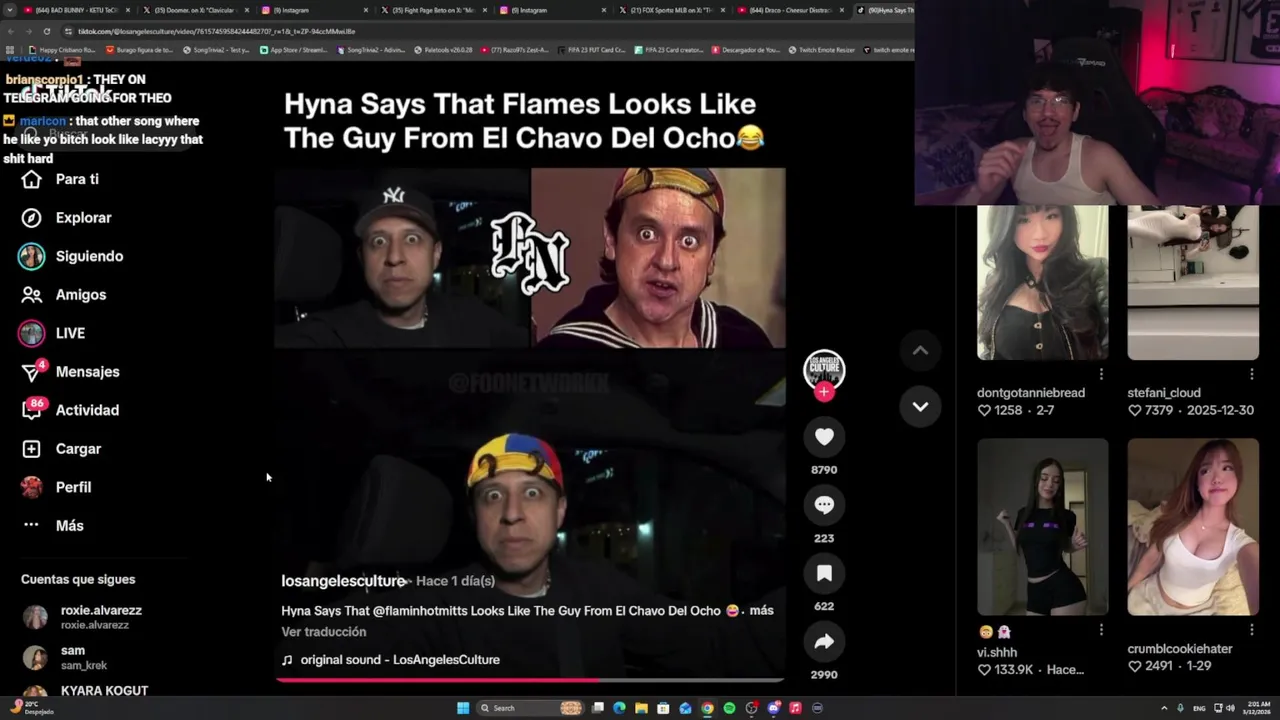Open comments on the video
The width and height of the screenshot is (1280, 720).
(x=824, y=505)
